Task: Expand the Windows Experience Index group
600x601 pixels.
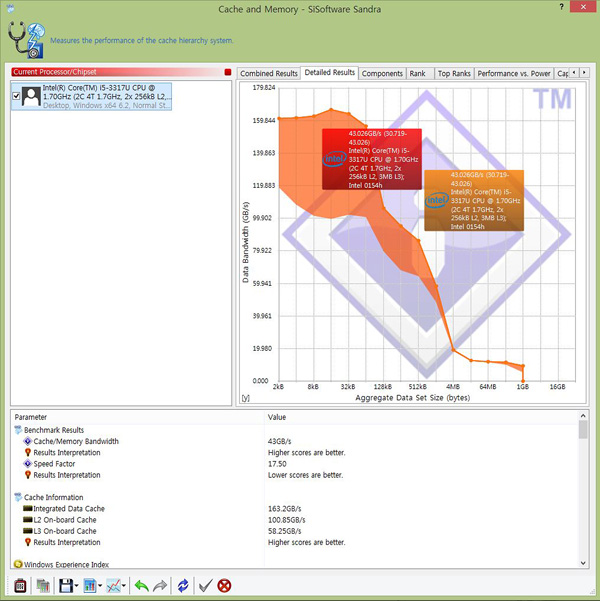Action: pos(18,564)
